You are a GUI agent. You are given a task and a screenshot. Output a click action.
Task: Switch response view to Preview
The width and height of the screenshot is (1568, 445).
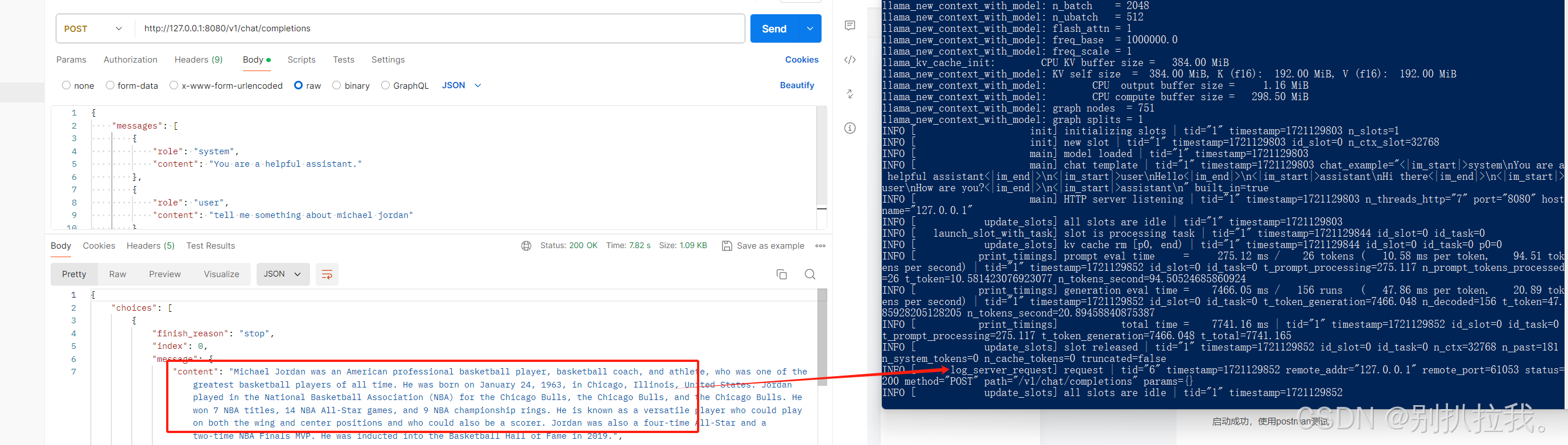click(165, 274)
